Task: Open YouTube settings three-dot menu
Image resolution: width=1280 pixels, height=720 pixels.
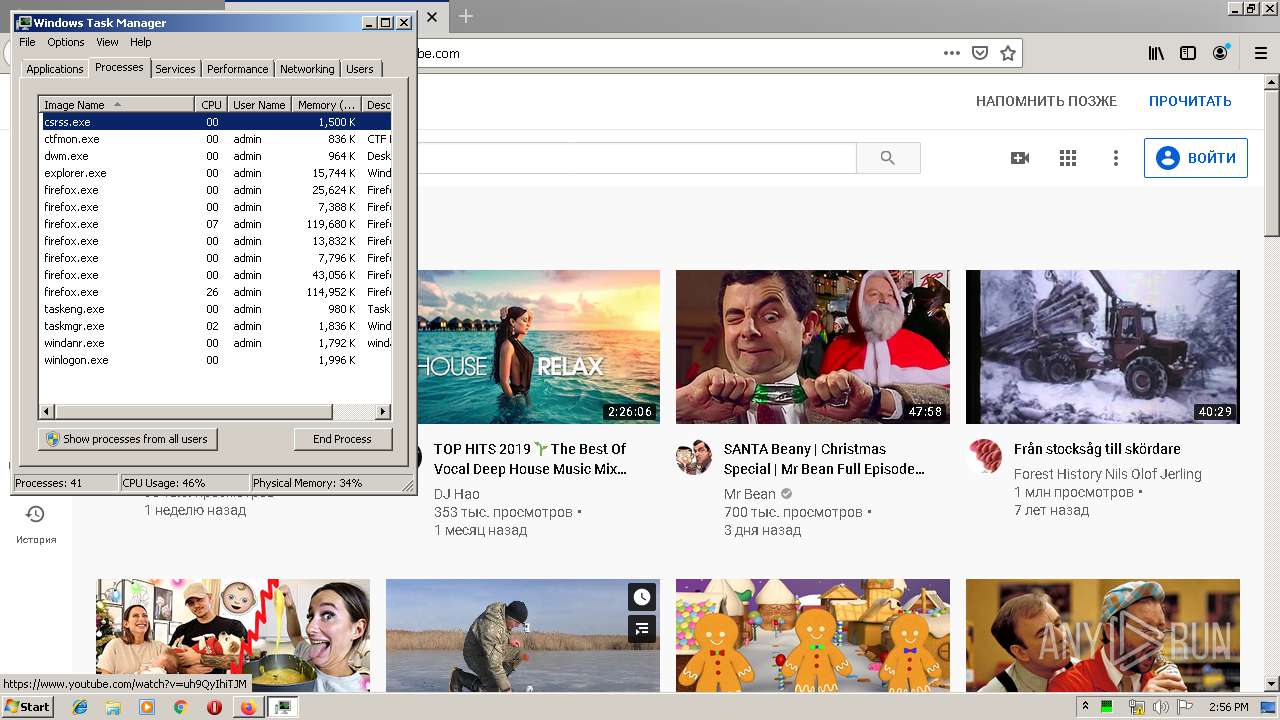Action: click(x=1116, y=158)
